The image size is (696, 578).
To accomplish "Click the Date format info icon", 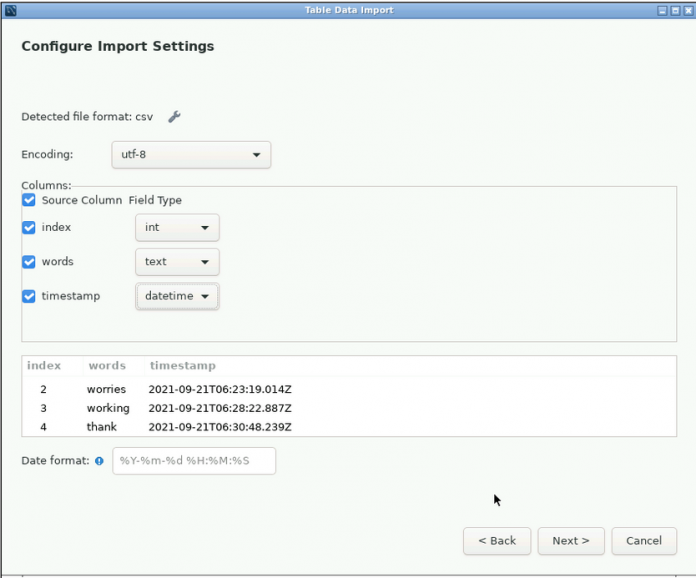I will pos(99,461).
